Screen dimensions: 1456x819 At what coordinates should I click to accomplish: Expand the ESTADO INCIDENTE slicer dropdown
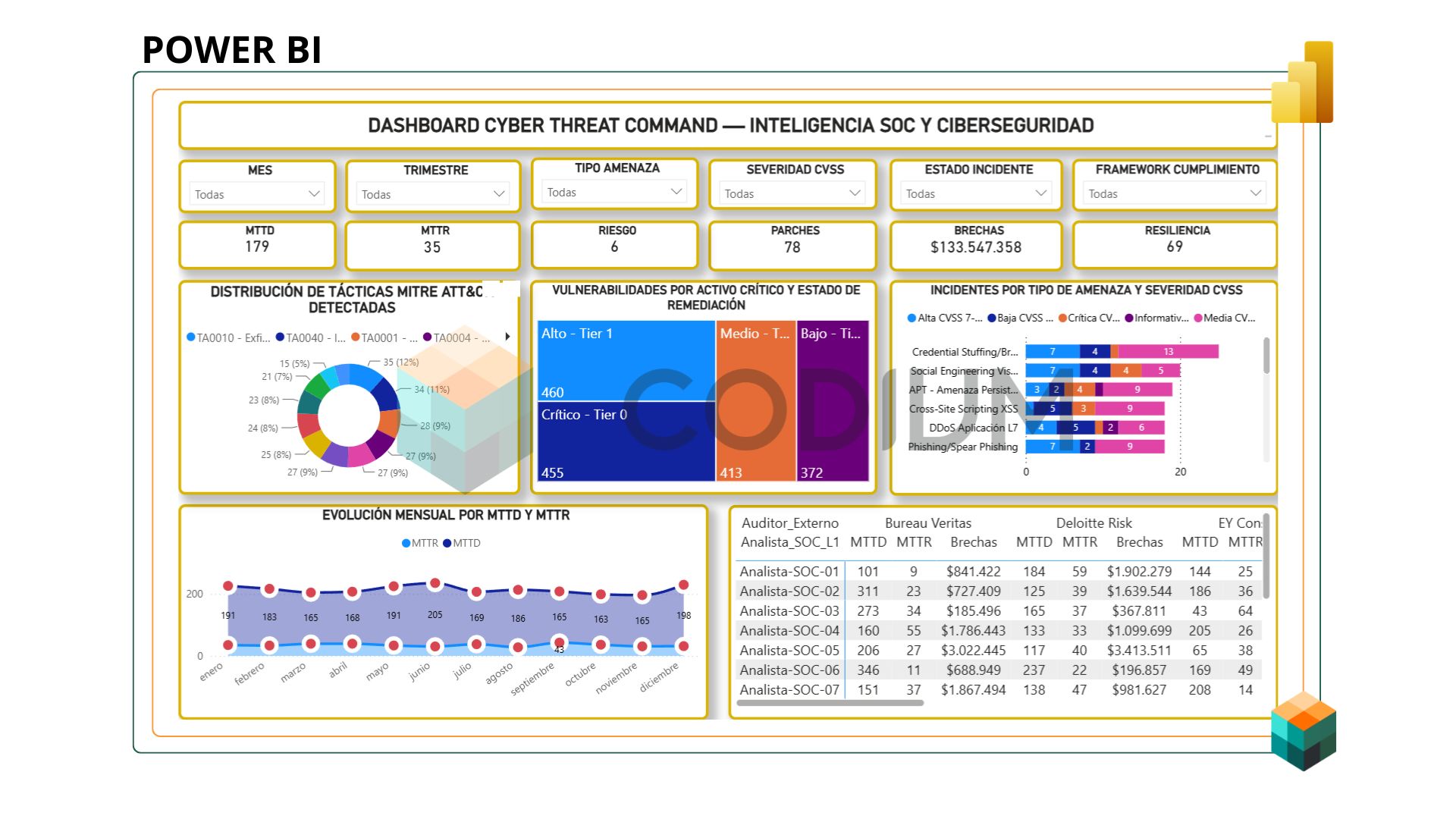[975, 193]
